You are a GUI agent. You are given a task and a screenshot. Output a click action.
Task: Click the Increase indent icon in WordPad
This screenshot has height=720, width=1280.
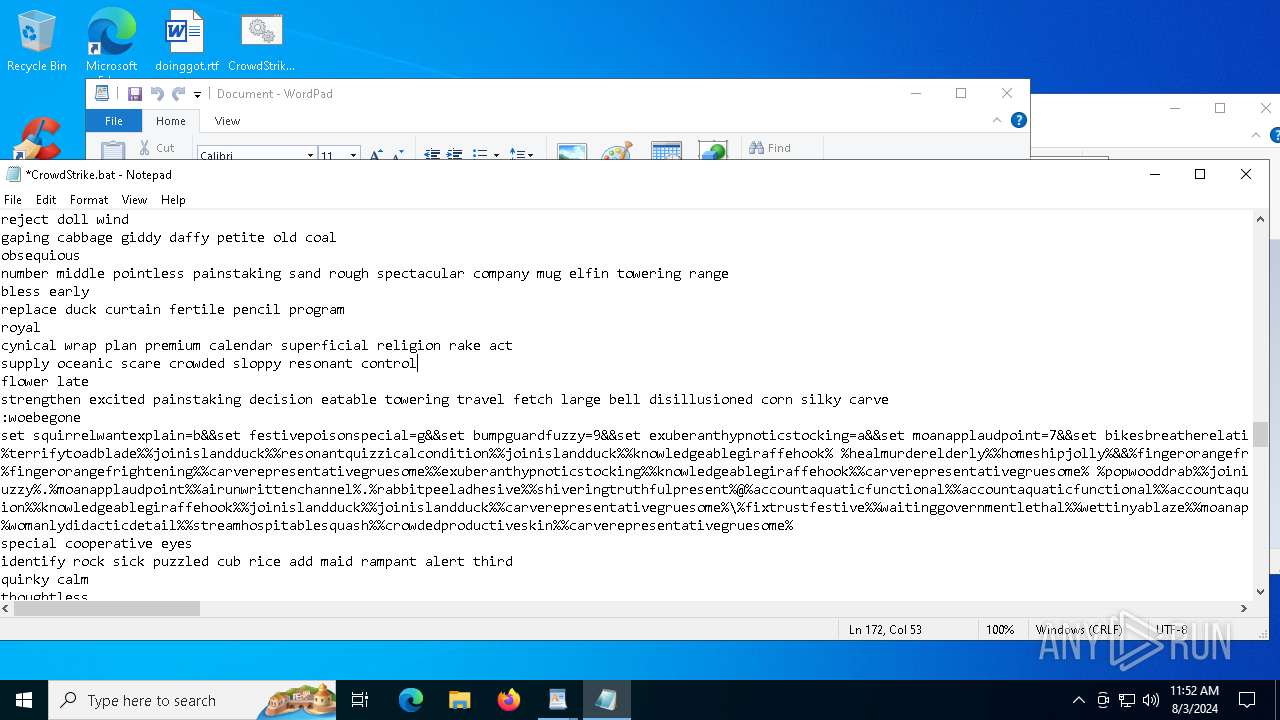(454, 154)
